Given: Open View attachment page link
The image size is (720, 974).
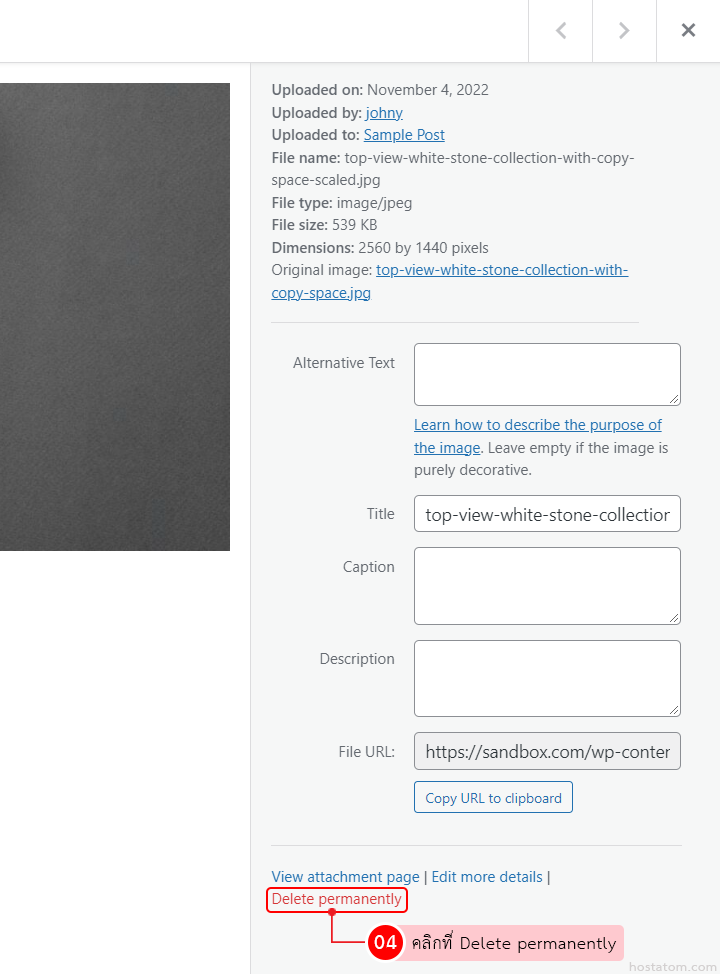Looking at the screenshot, I should [345, 877].
